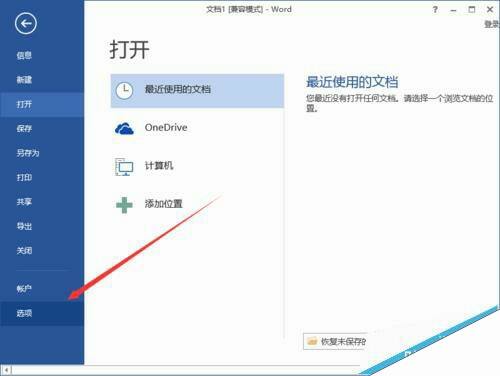Click the folder icon on the 恢复未保存 button
Image resolution: width=500 pixels, height=376 pixels.
[x=312, y=341]
